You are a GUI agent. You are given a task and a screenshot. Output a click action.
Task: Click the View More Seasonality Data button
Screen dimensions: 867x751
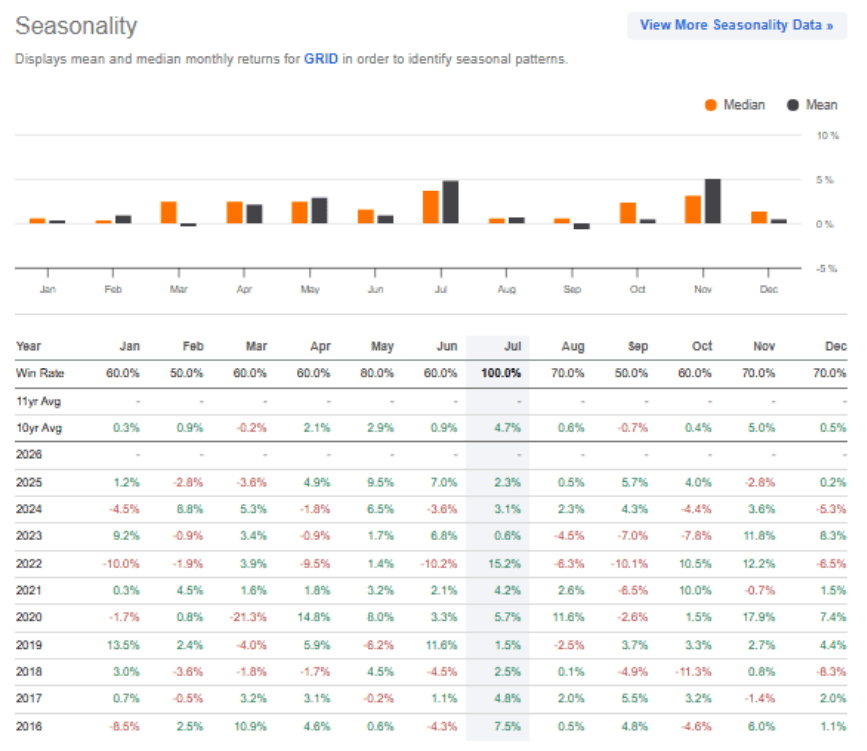(x=736, y=25)
